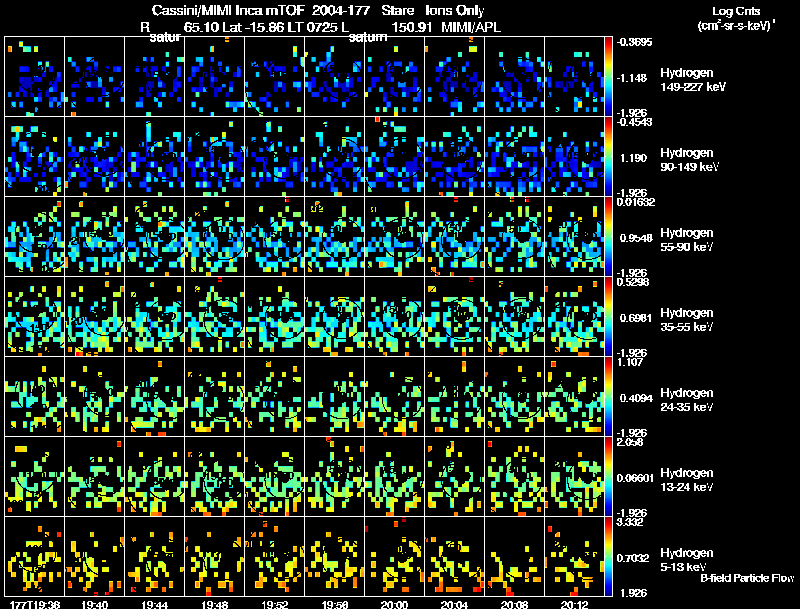800x609 pixels.
Task: Click the 3.332 scale value
Action: 630,522
